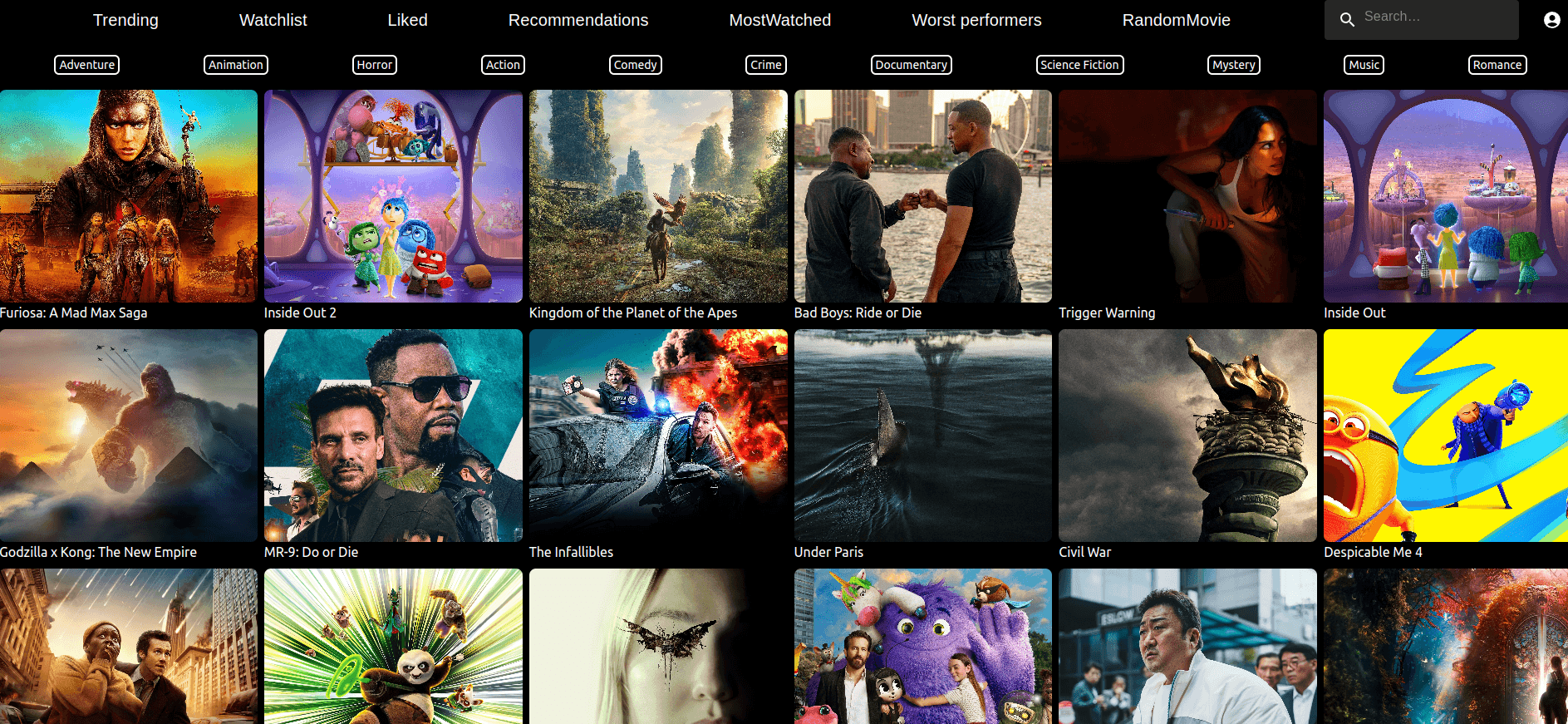Choose the Action genre filter
1568x724 pixels.
point(503,65)
